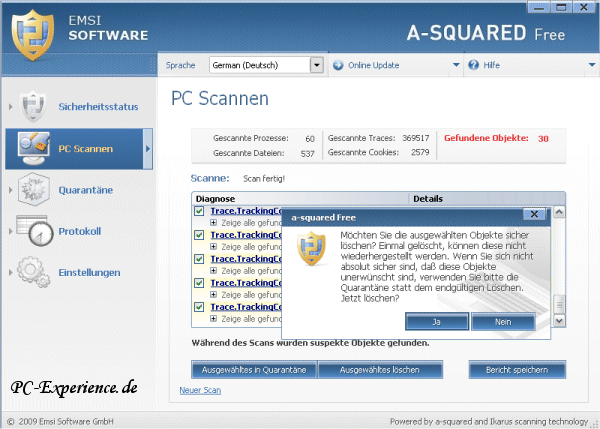The image size is (600, 429).
Task: Click the Hilfe question mark icon
Action: click(x=474, y=65)
